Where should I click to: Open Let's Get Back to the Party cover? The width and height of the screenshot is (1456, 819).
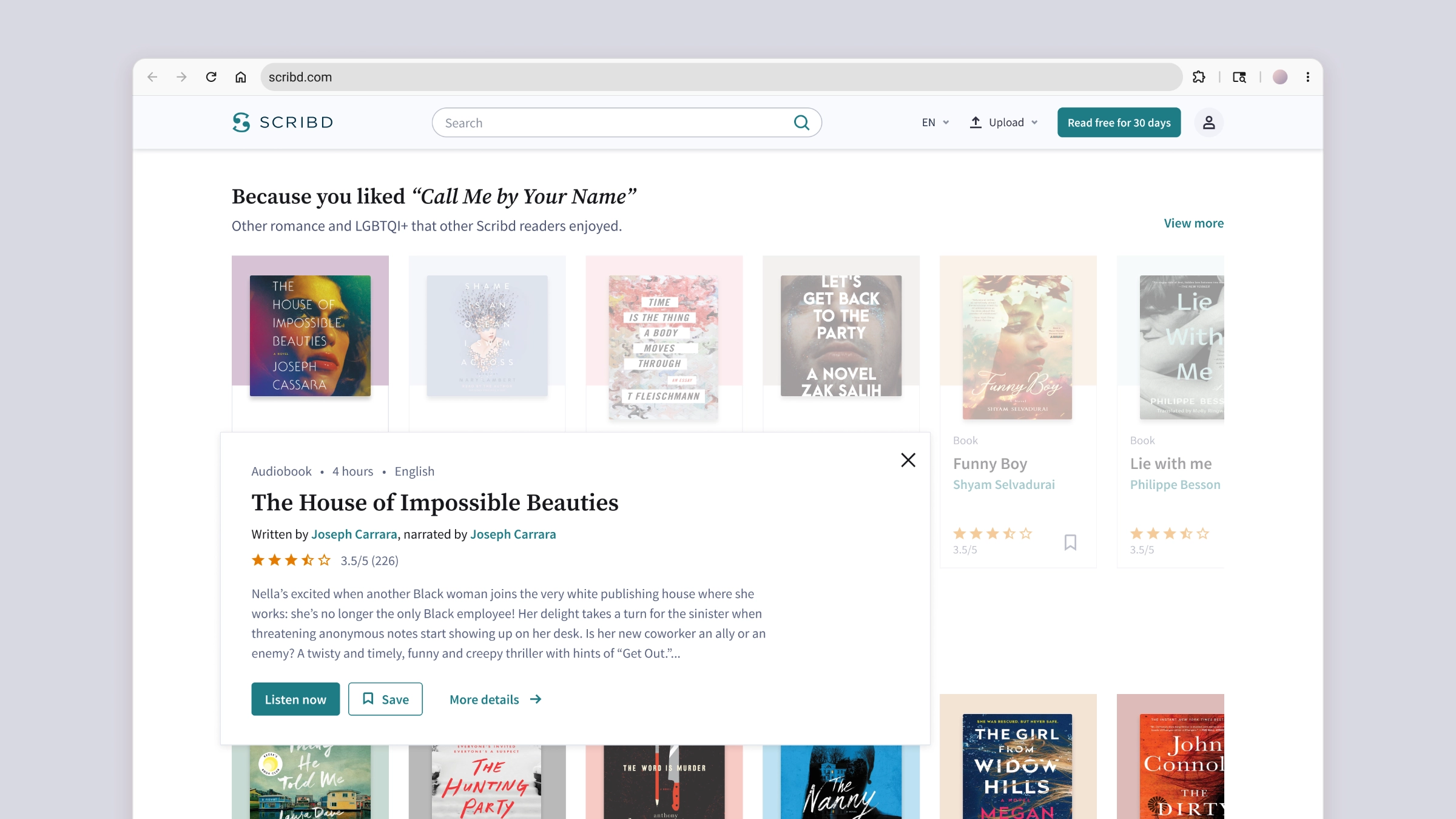click(841, 336)
